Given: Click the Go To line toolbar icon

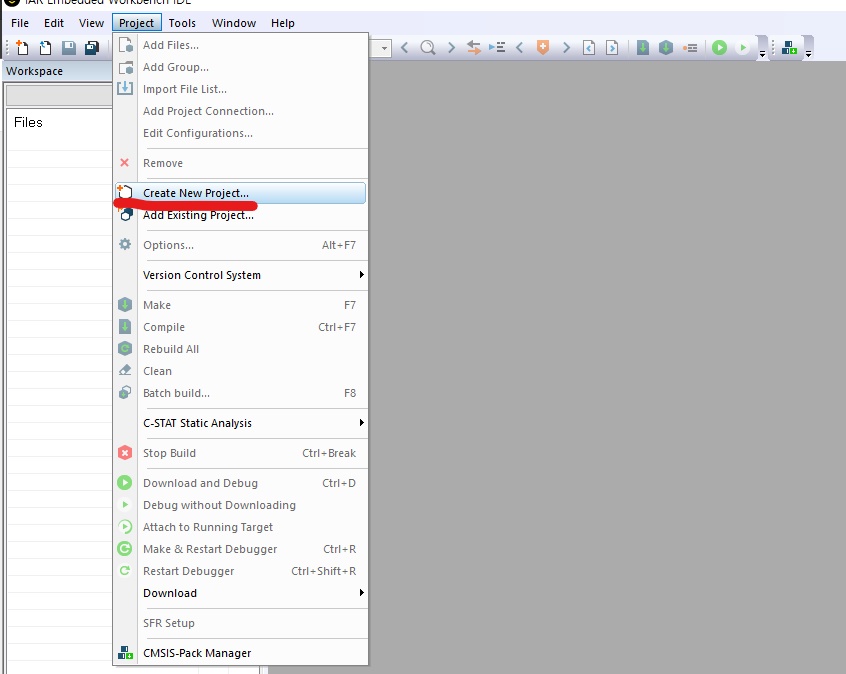Looking at the screenshot, I should [497, 47].
